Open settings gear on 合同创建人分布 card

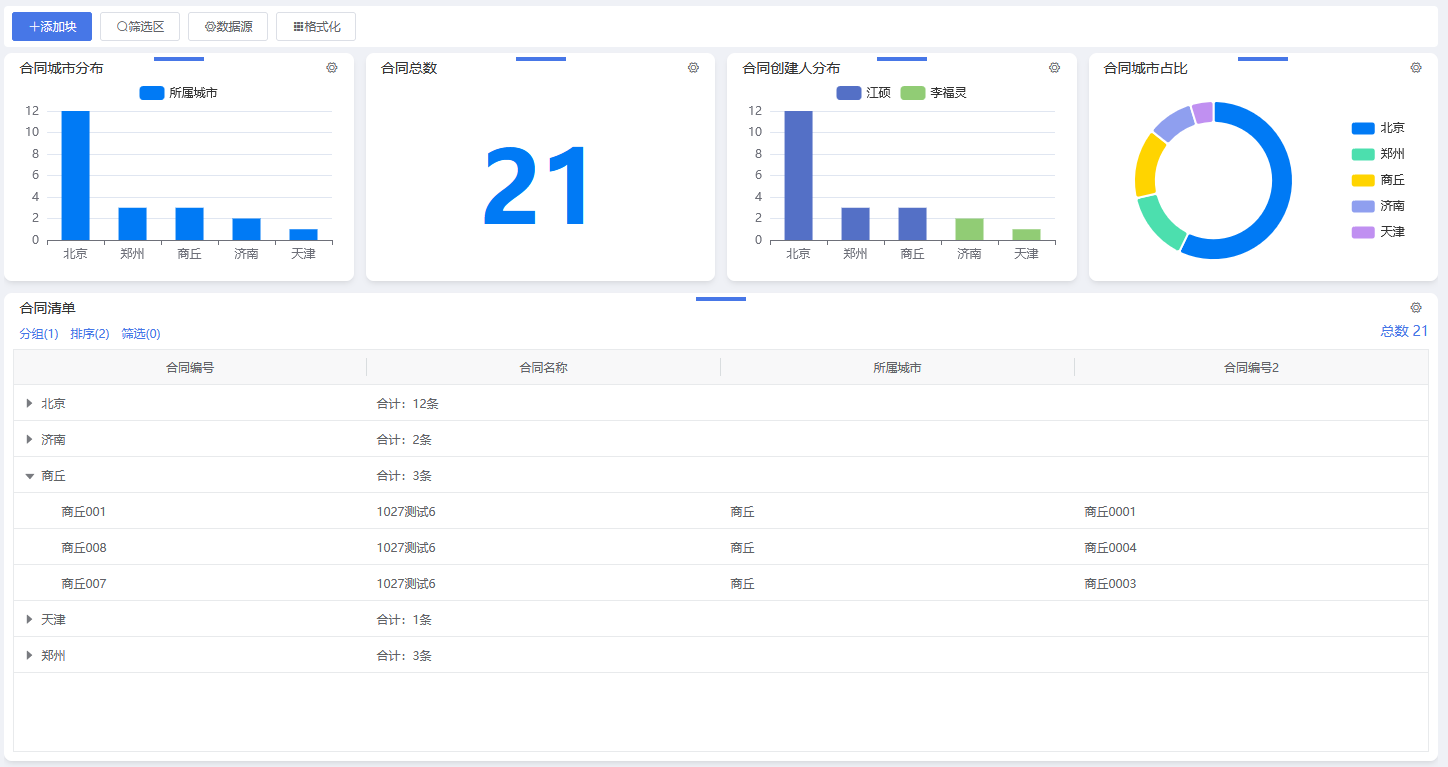[x=1054, y=68]
